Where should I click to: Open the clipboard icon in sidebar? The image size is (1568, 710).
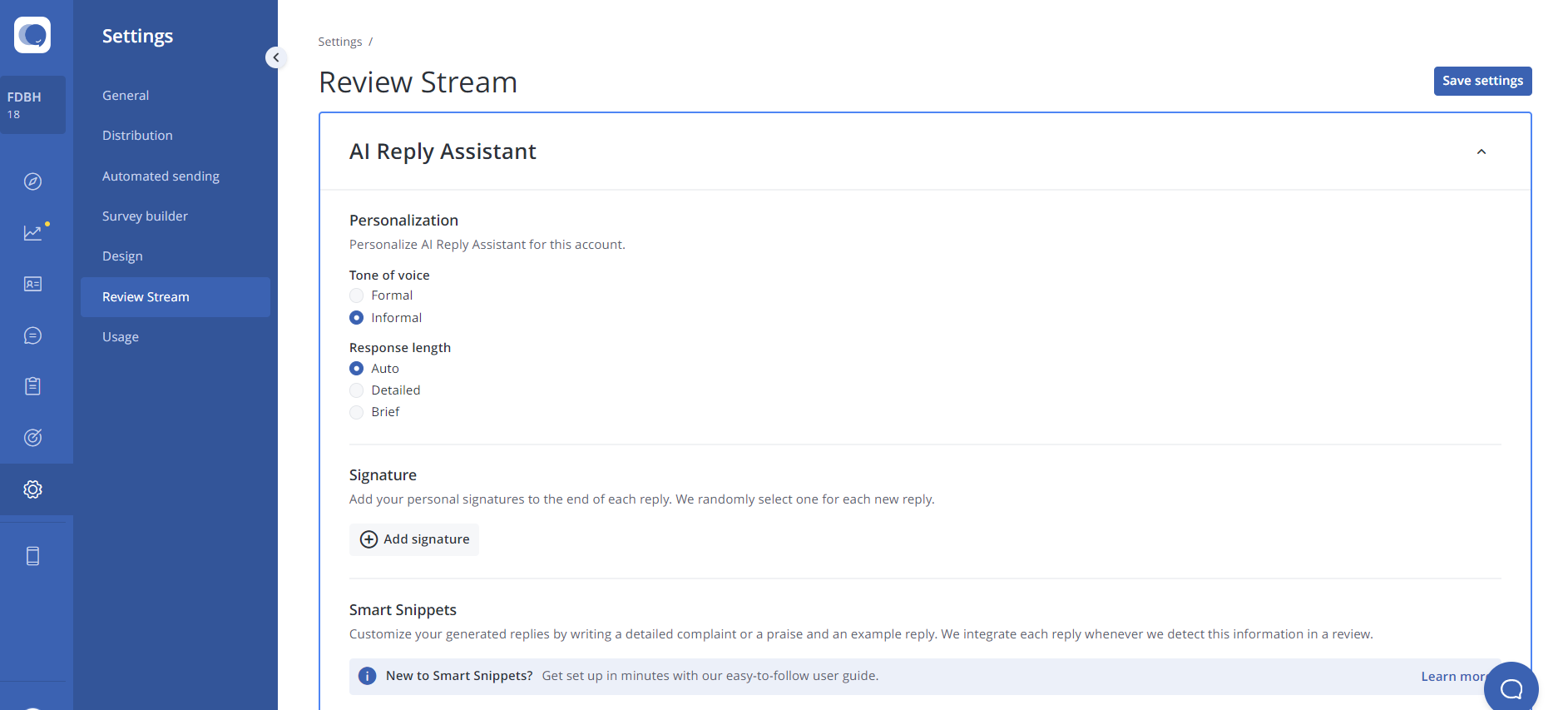pos(32,386)
